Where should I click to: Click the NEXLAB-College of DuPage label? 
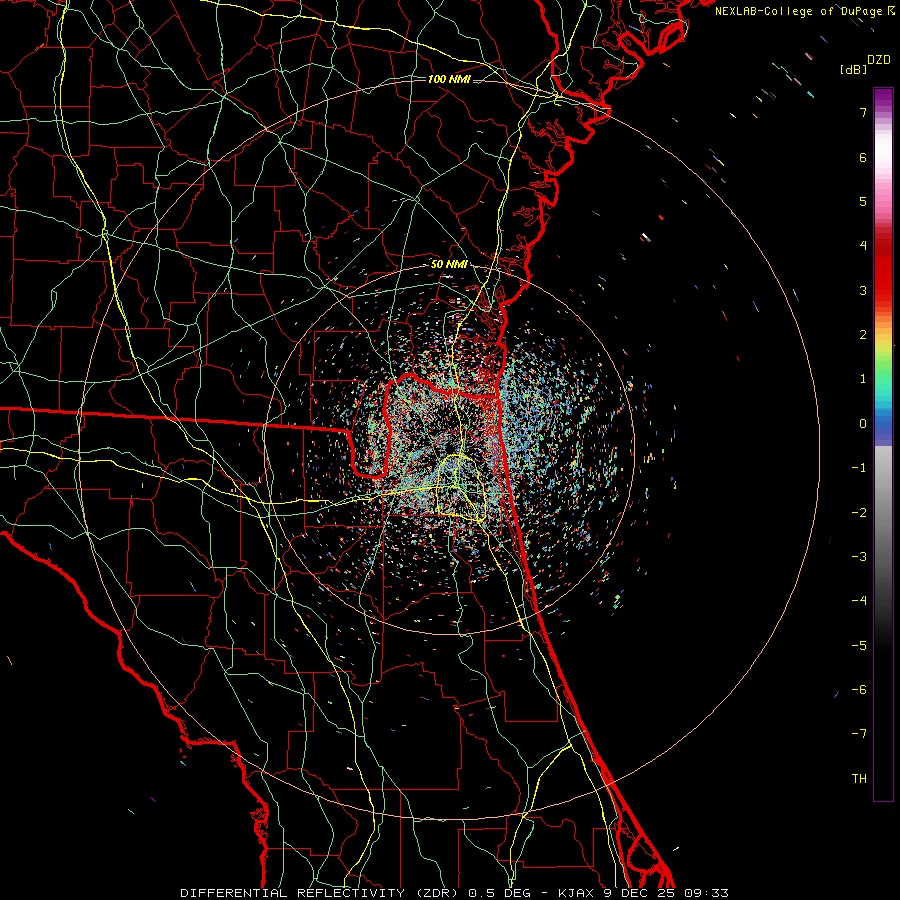click(x=800, y=11)
